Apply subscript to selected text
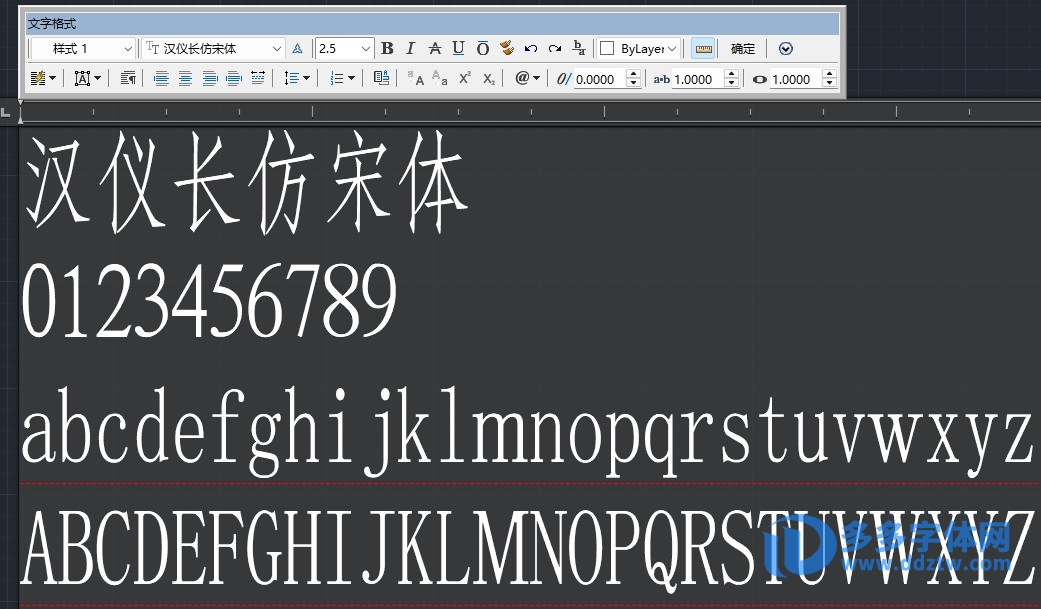Image resolution: width=1041 pixels, height=609 pixels. pyautogui.click(x=489, y=78)
